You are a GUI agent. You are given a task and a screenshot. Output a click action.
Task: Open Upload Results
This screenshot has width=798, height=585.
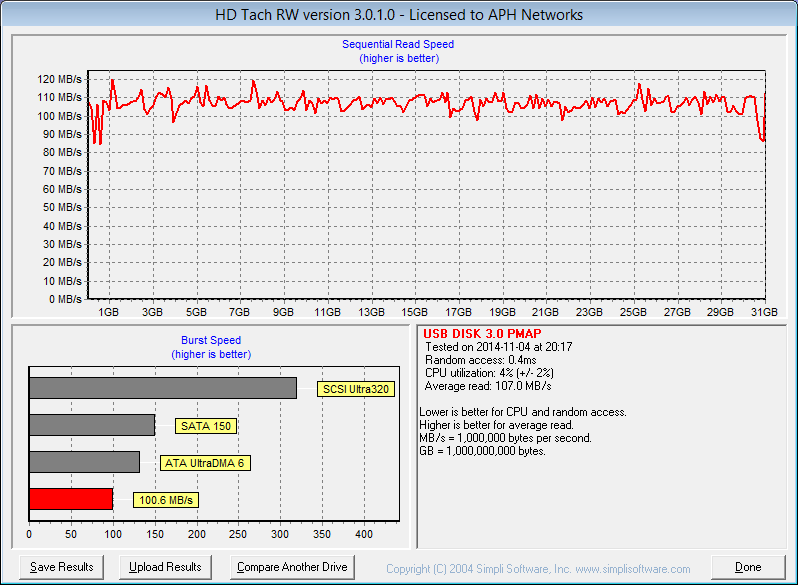[165, 567]
